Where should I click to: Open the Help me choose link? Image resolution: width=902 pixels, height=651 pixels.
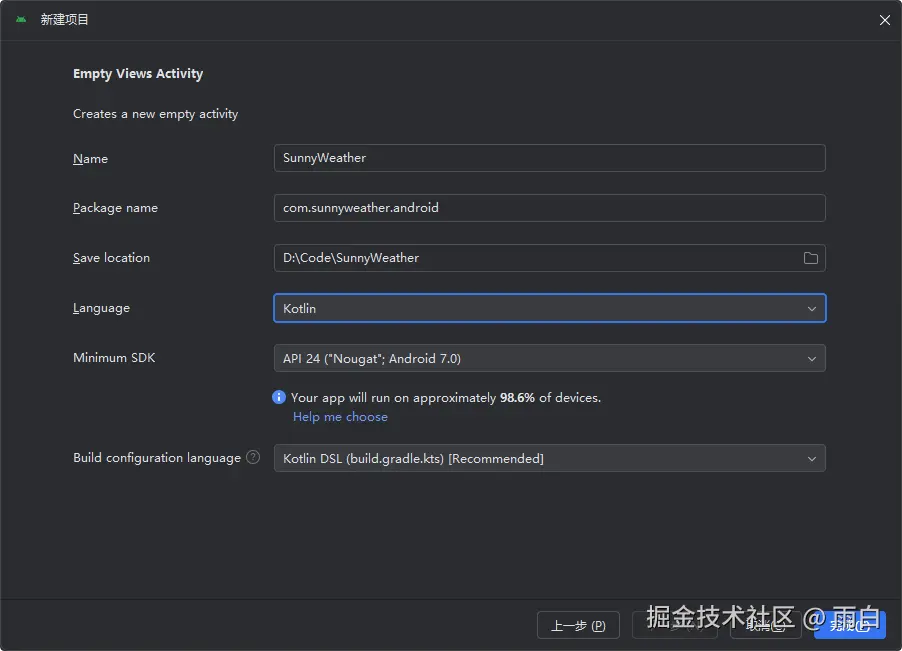tap(340, 417)
